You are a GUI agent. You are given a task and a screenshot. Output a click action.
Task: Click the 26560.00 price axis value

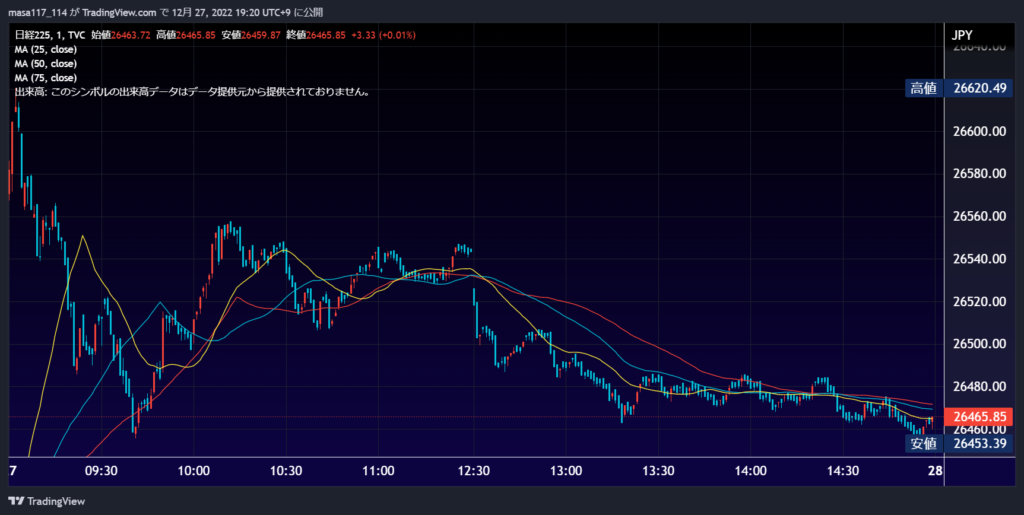980,216
